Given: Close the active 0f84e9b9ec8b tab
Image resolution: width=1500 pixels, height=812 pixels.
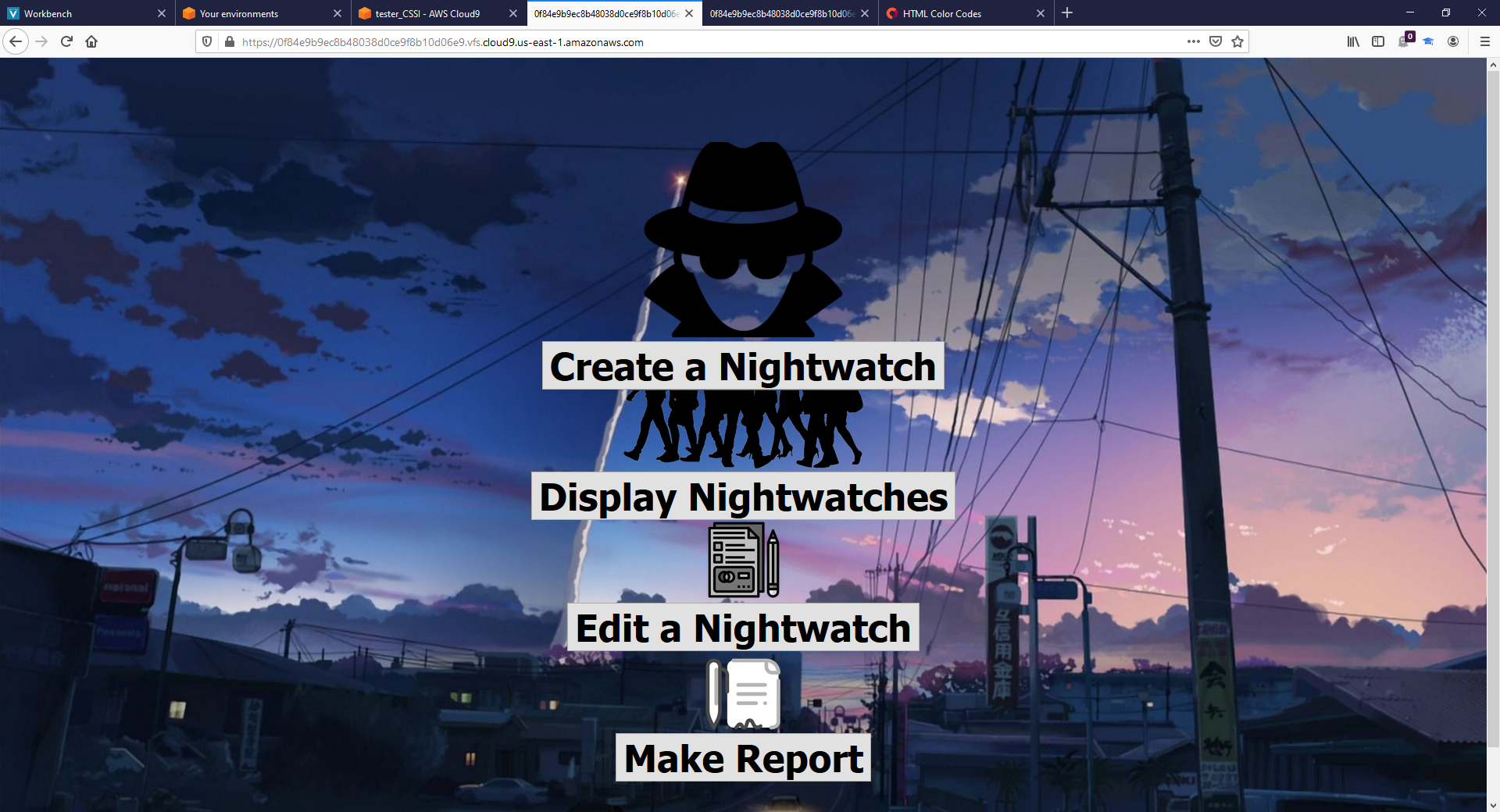Looking at the screenshot, I should click(x=689, y=13).
